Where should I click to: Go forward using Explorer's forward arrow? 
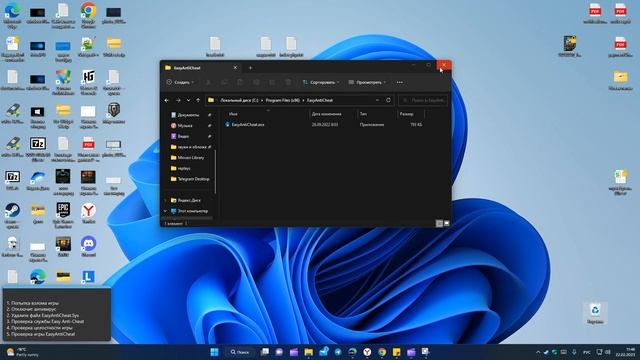point(178,100)
